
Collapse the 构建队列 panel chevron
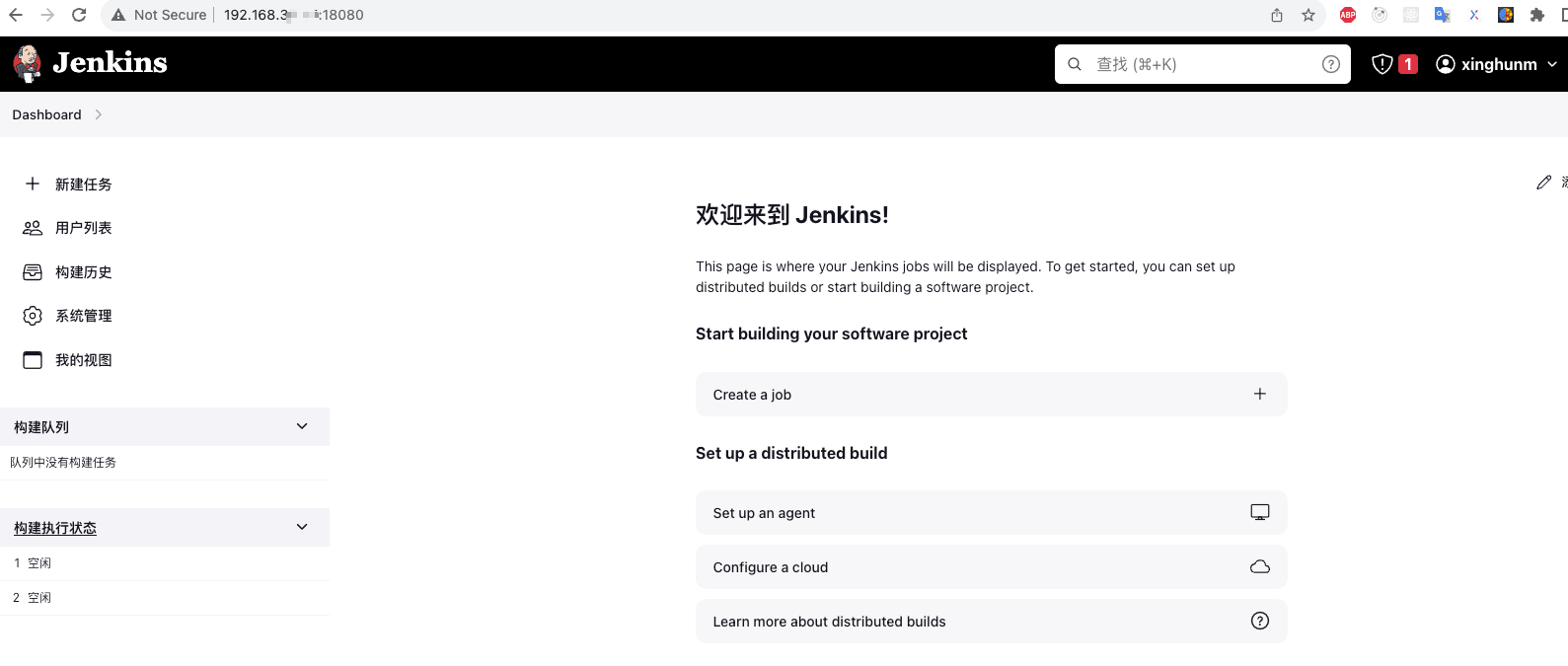[302, 426]
